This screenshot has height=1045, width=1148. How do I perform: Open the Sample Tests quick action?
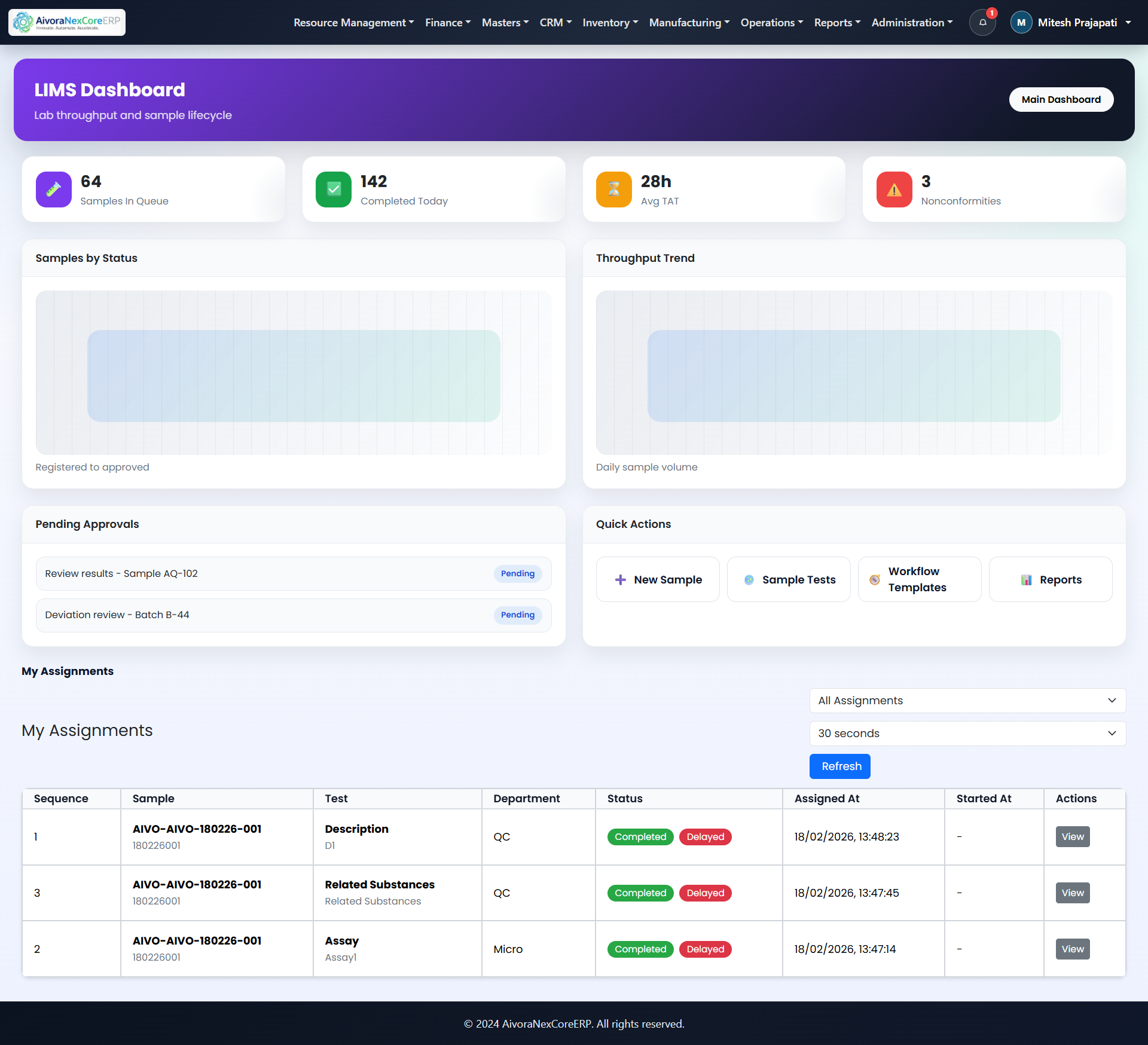coord(789,580)
